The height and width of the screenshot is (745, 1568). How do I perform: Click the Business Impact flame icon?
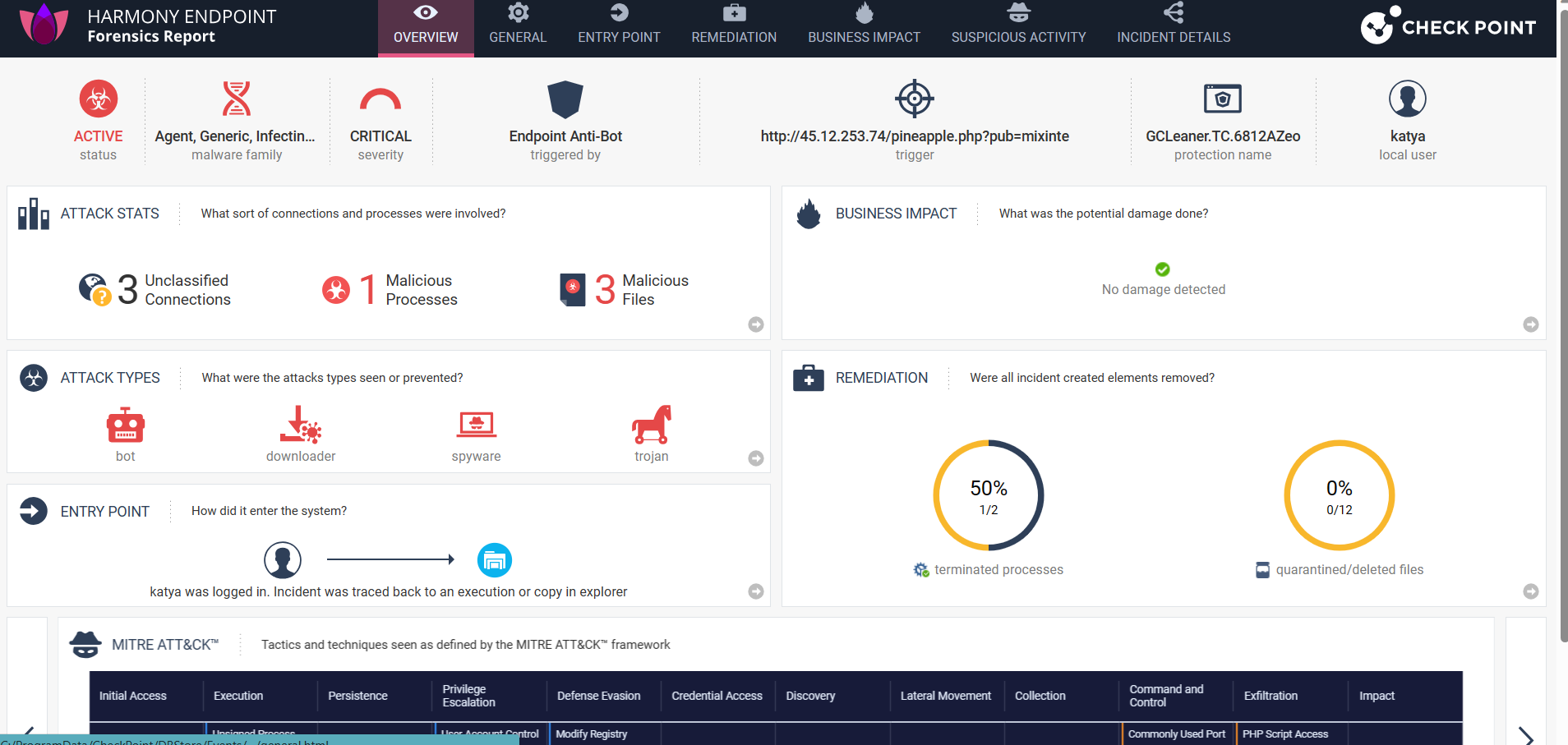pos(809,214)
